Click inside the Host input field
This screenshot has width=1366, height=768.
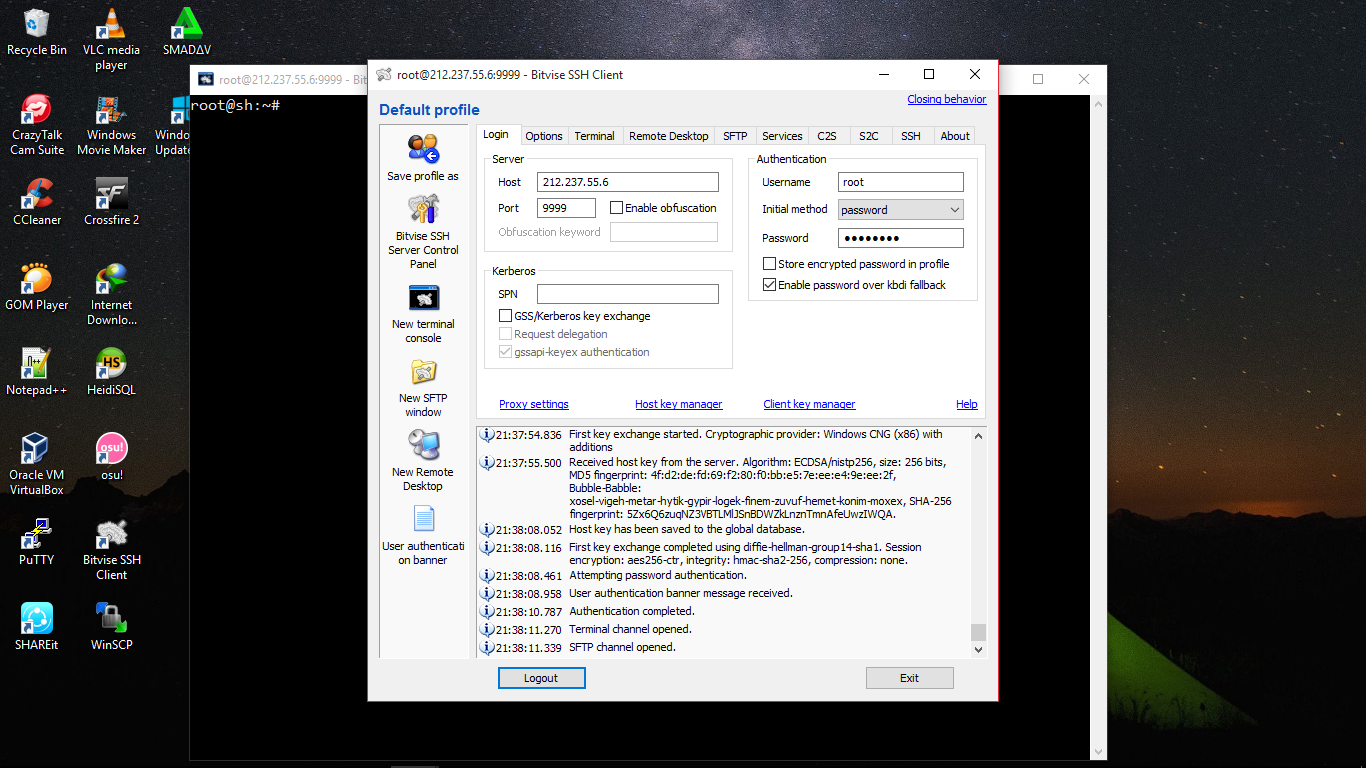pyautogui.click(x=627, y=182)
